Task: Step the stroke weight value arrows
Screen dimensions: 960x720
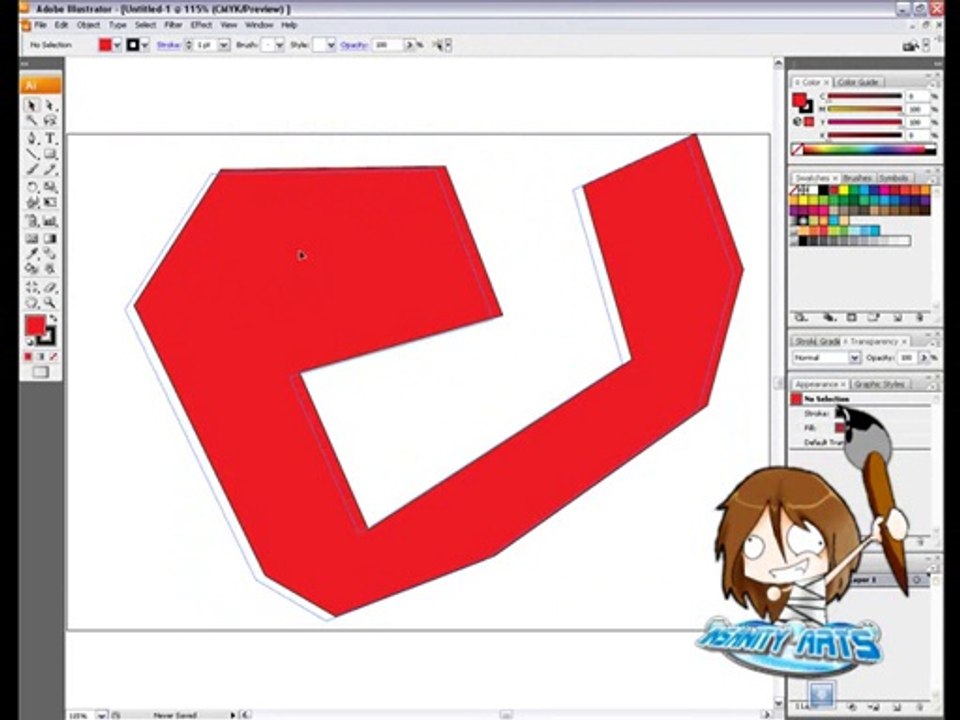Action: (189, 45)
